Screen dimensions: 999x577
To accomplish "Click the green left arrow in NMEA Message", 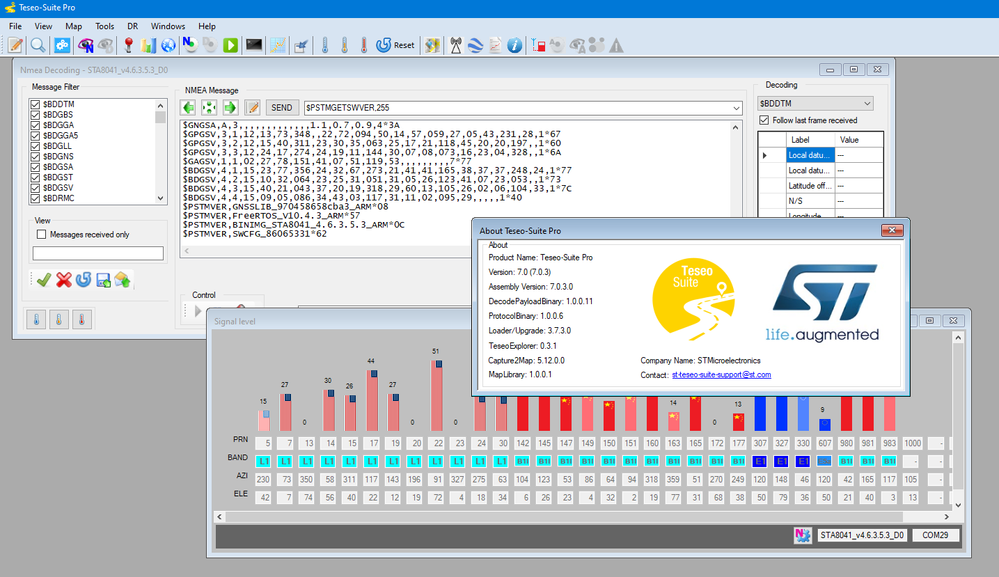I will (189, 108).
